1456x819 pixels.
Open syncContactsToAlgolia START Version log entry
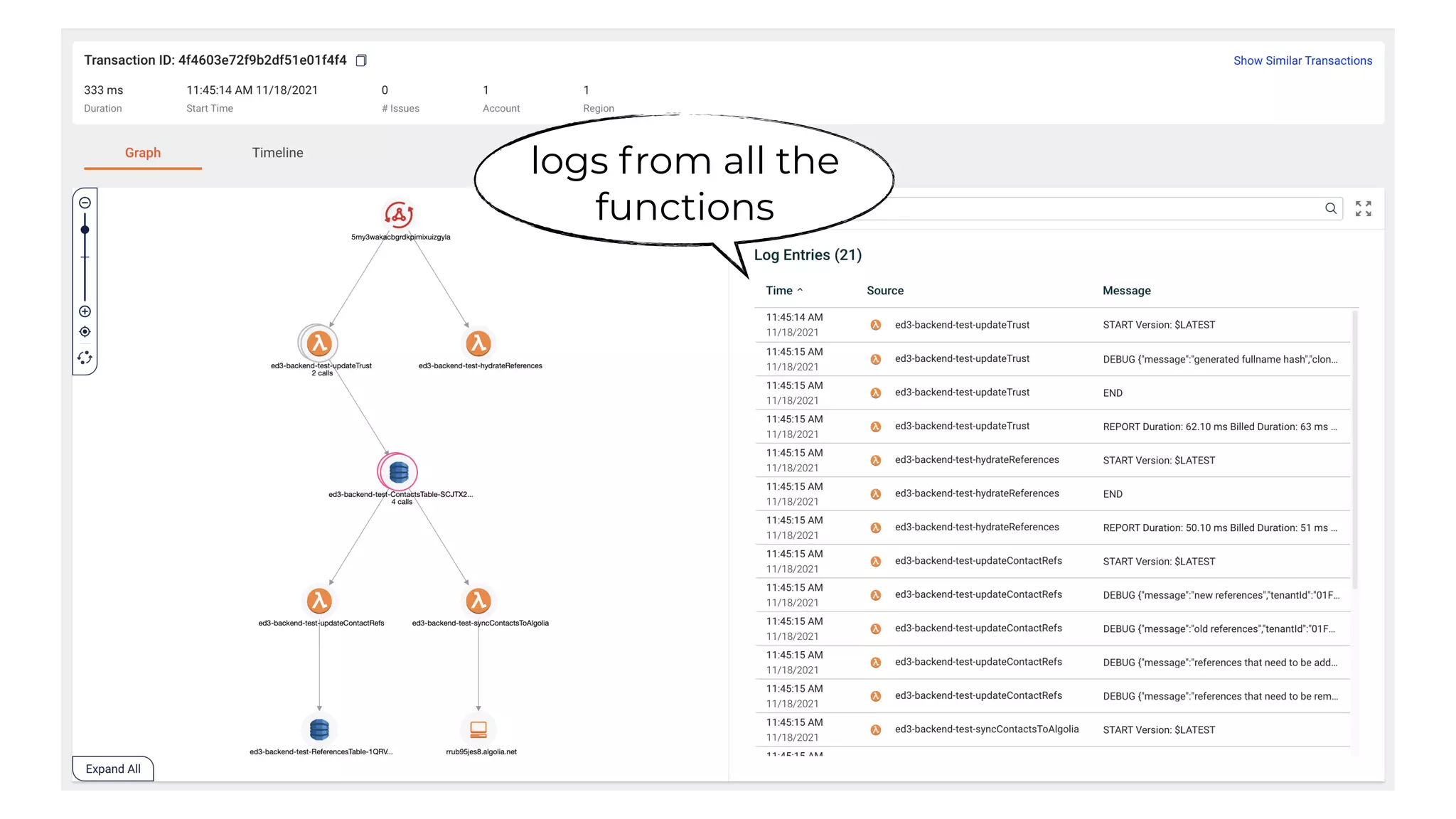[x=1052, y=729]
